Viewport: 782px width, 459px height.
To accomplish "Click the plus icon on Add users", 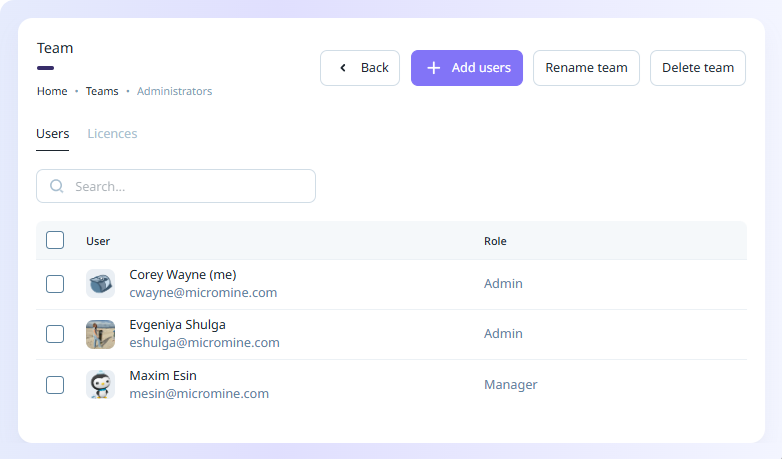I will tap(433, 68).
